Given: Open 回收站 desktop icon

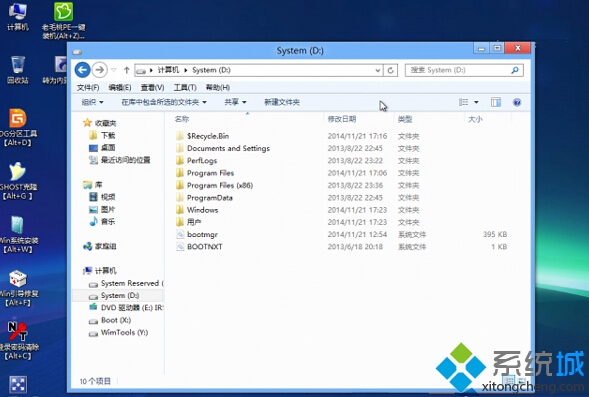Looking at the screenshot, I should point(17,70).
